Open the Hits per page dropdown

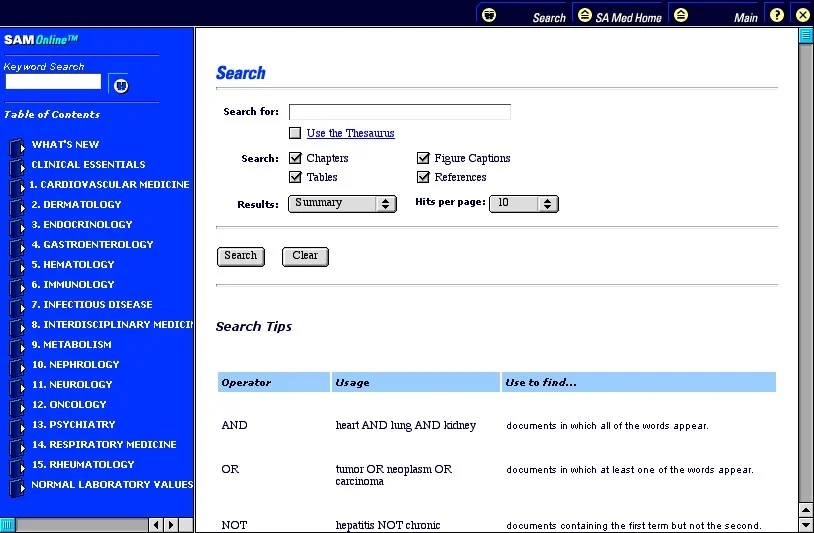point(524,203)
